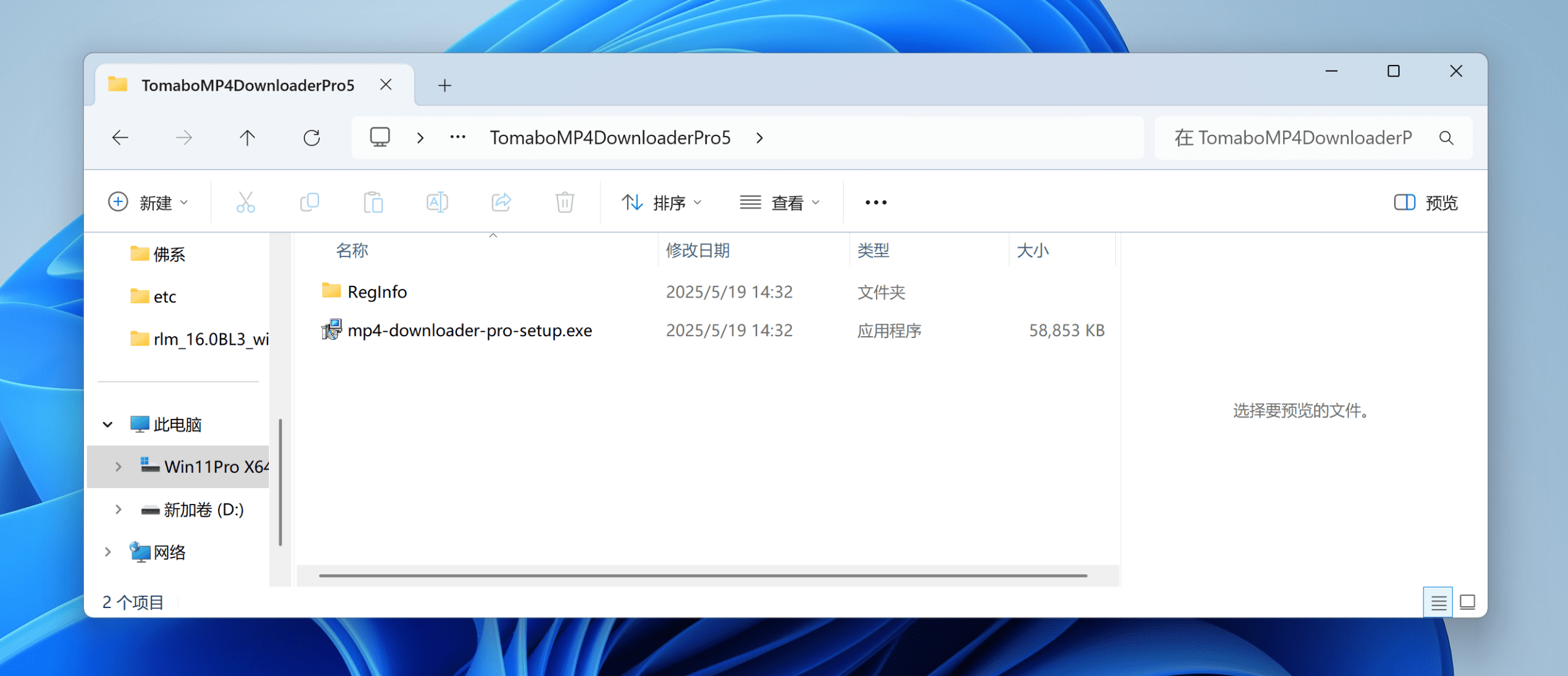Open the 排序 sort dropdown
The height and width of the screenshot is (676, 1568).
coord(661,203)
